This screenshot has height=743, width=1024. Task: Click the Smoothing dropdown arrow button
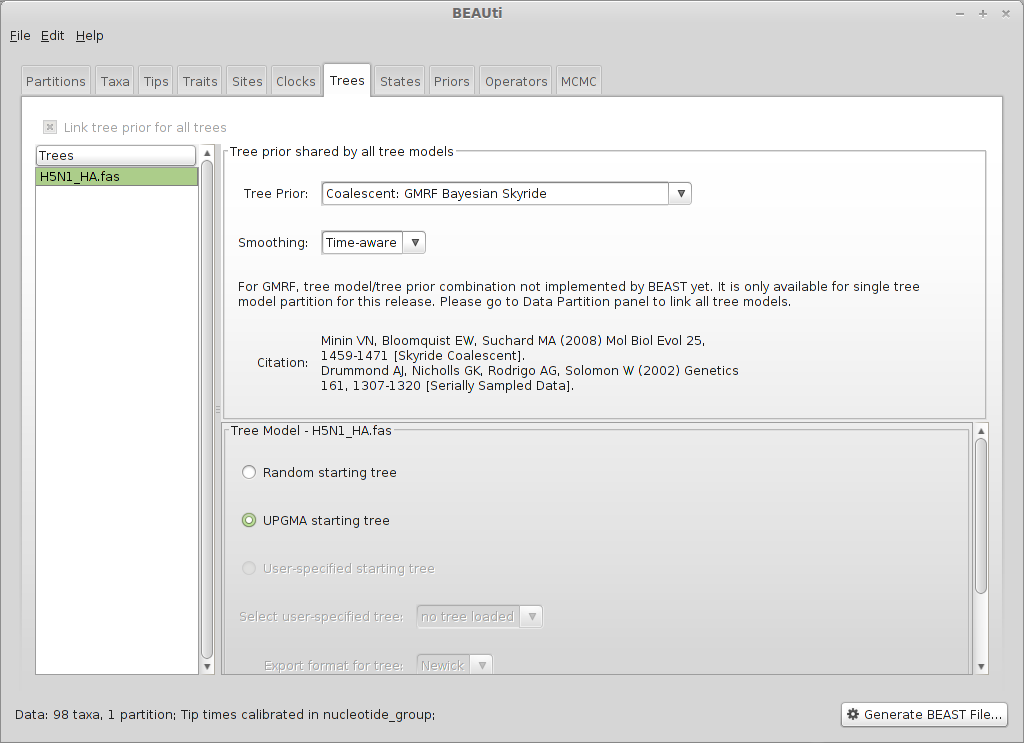pos(415,243)
